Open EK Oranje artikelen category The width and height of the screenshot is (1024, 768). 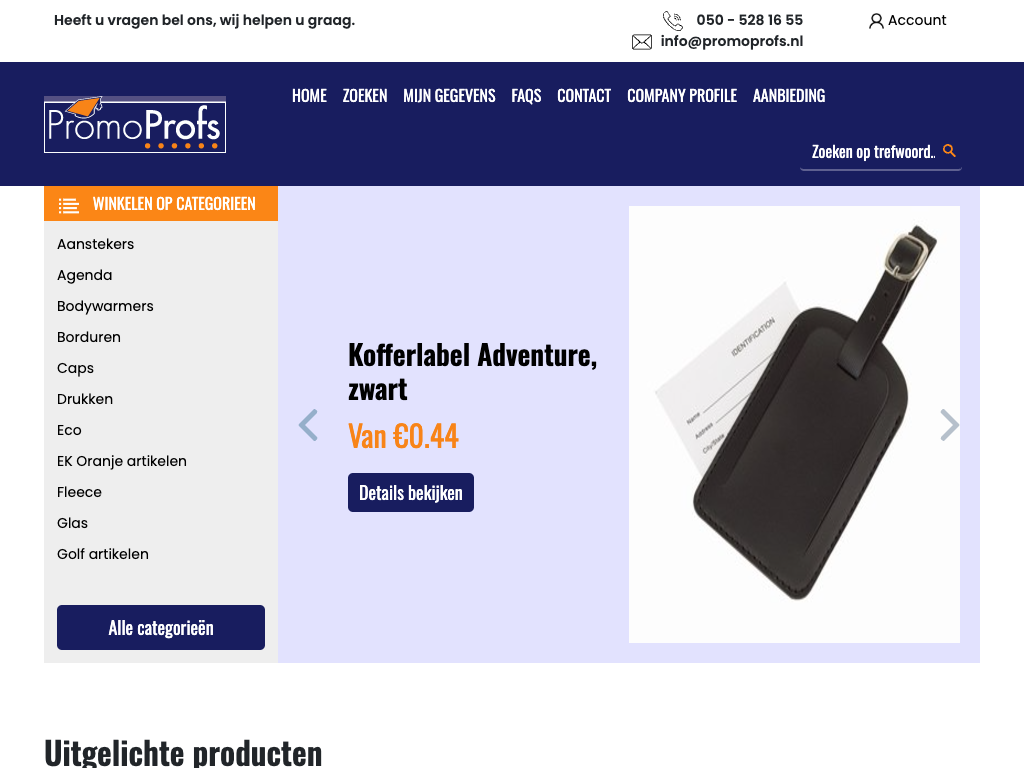[121, 461]
